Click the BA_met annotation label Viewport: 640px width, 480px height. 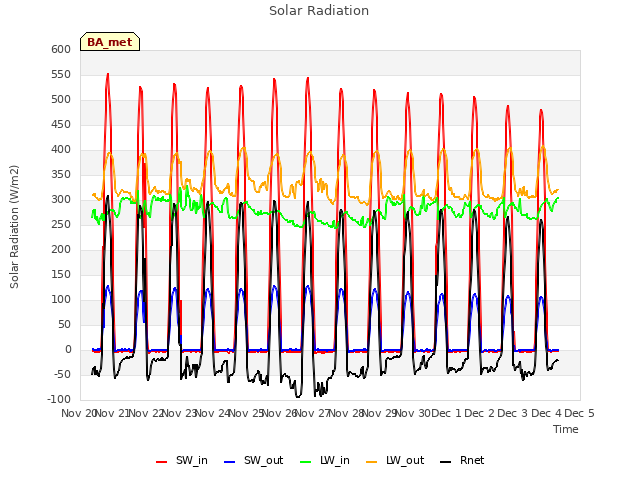110,42
